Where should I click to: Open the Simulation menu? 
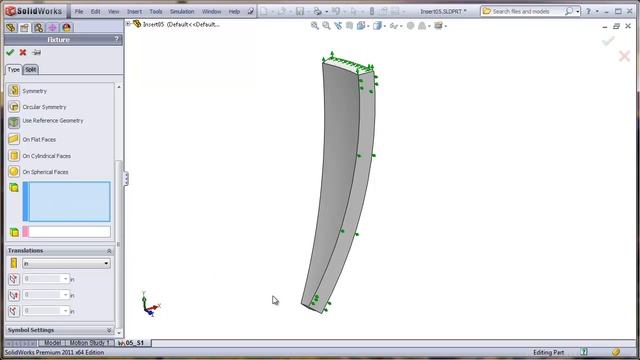pos(182,11)
